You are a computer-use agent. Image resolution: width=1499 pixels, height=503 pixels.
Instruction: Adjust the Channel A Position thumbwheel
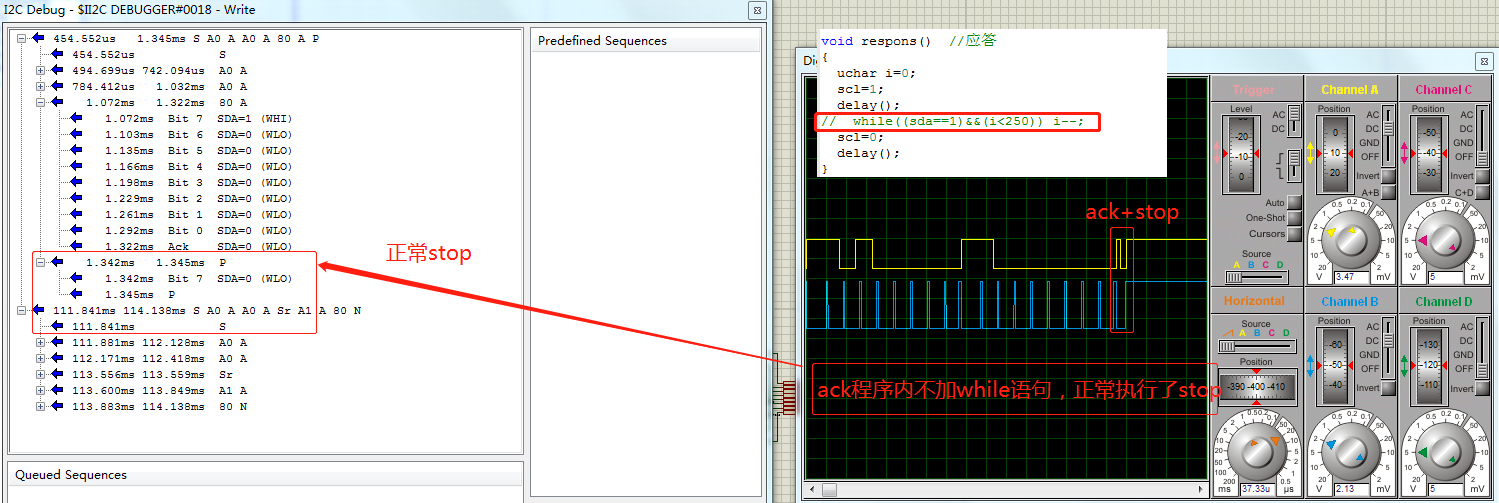click(1336, 155)
